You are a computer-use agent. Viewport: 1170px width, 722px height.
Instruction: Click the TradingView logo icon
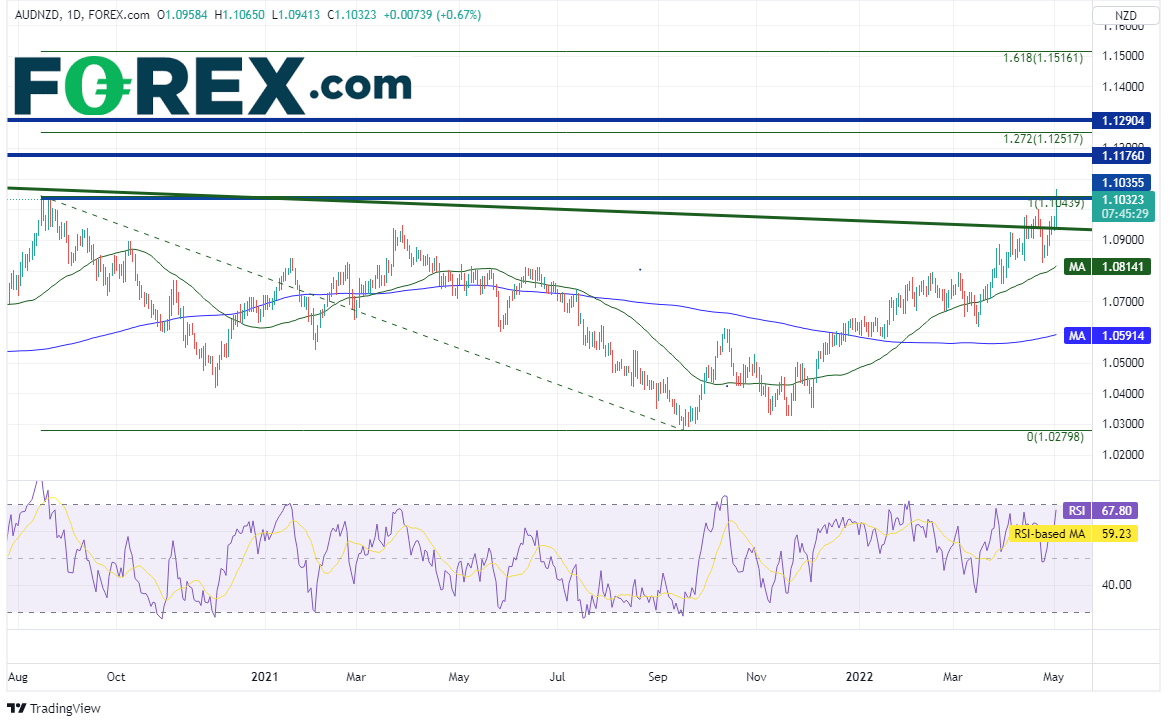tap(18, 709)
